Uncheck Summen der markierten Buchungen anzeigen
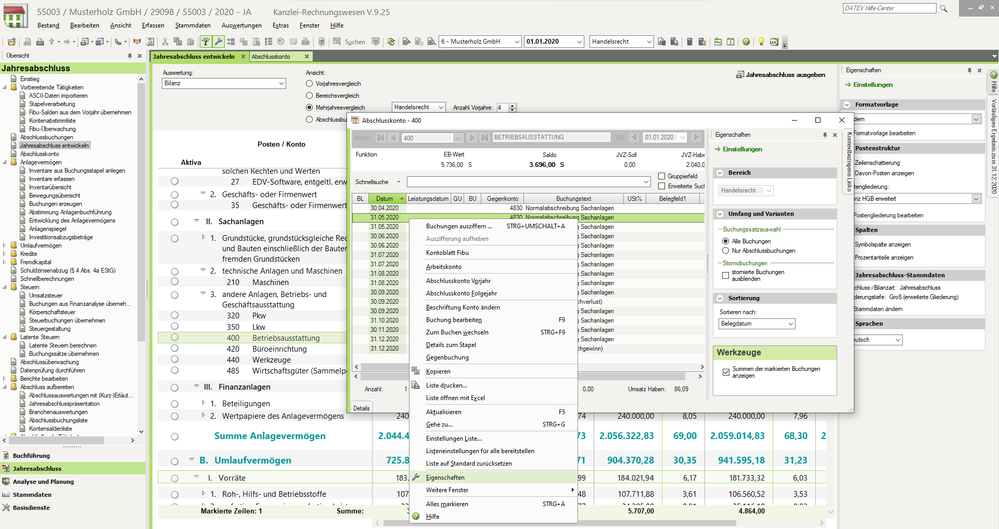Viewport: 999px width, 529px height. [x=725, y=371]
